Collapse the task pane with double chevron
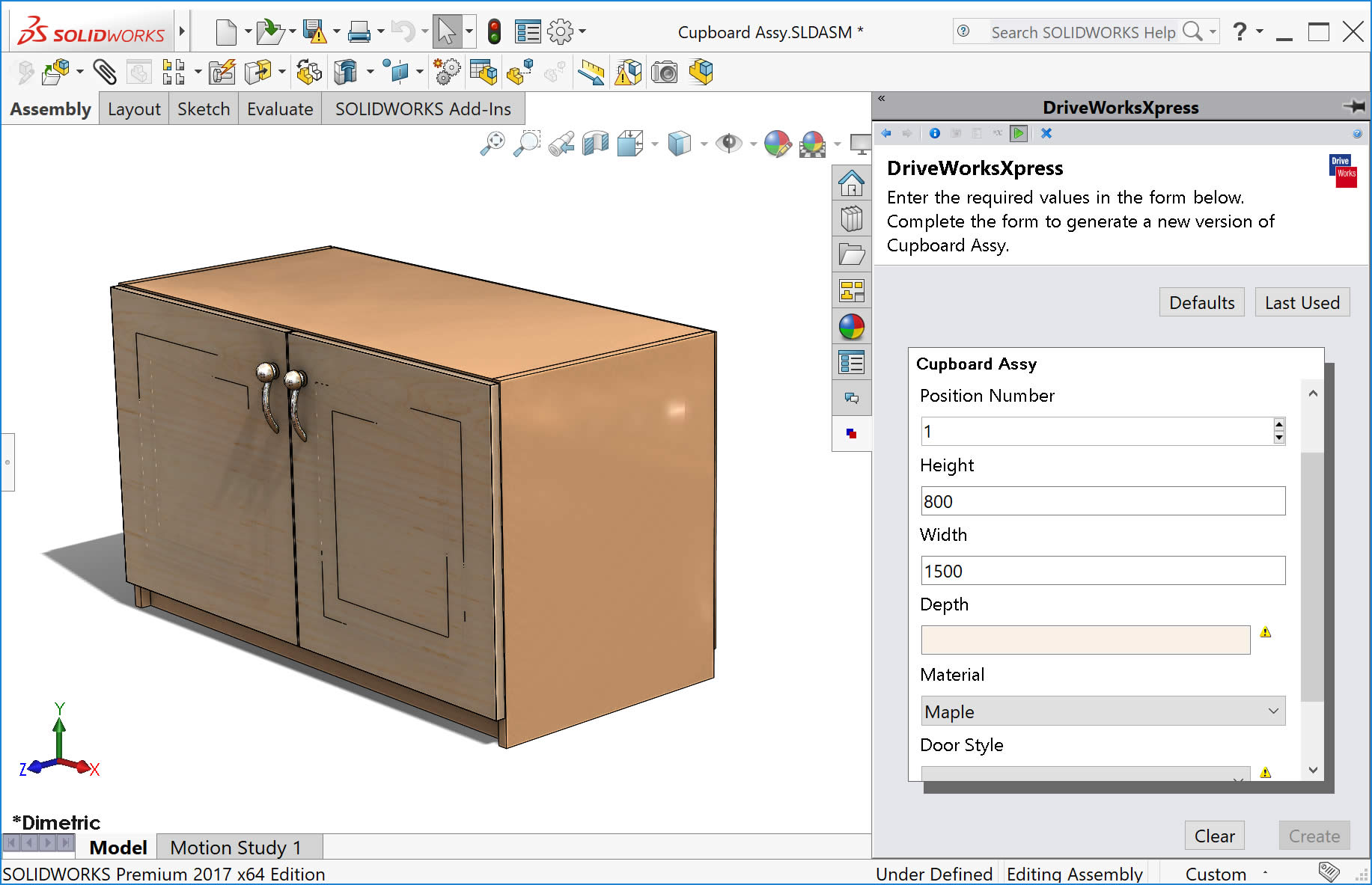The image size is (1372, 885). coord(882,99)
